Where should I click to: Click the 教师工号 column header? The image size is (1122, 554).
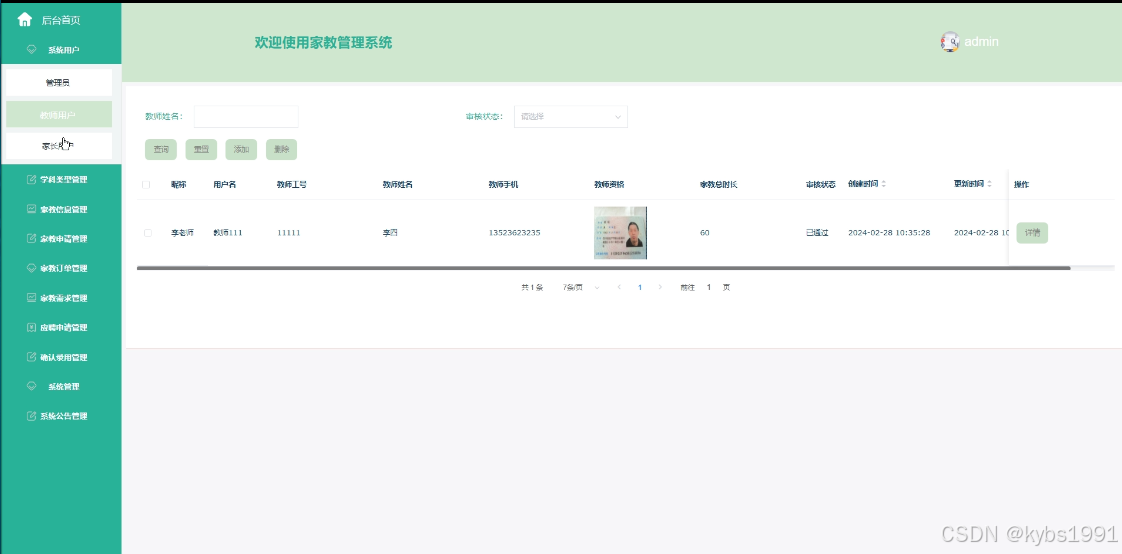pyautogui.click(x=292, y=185)
